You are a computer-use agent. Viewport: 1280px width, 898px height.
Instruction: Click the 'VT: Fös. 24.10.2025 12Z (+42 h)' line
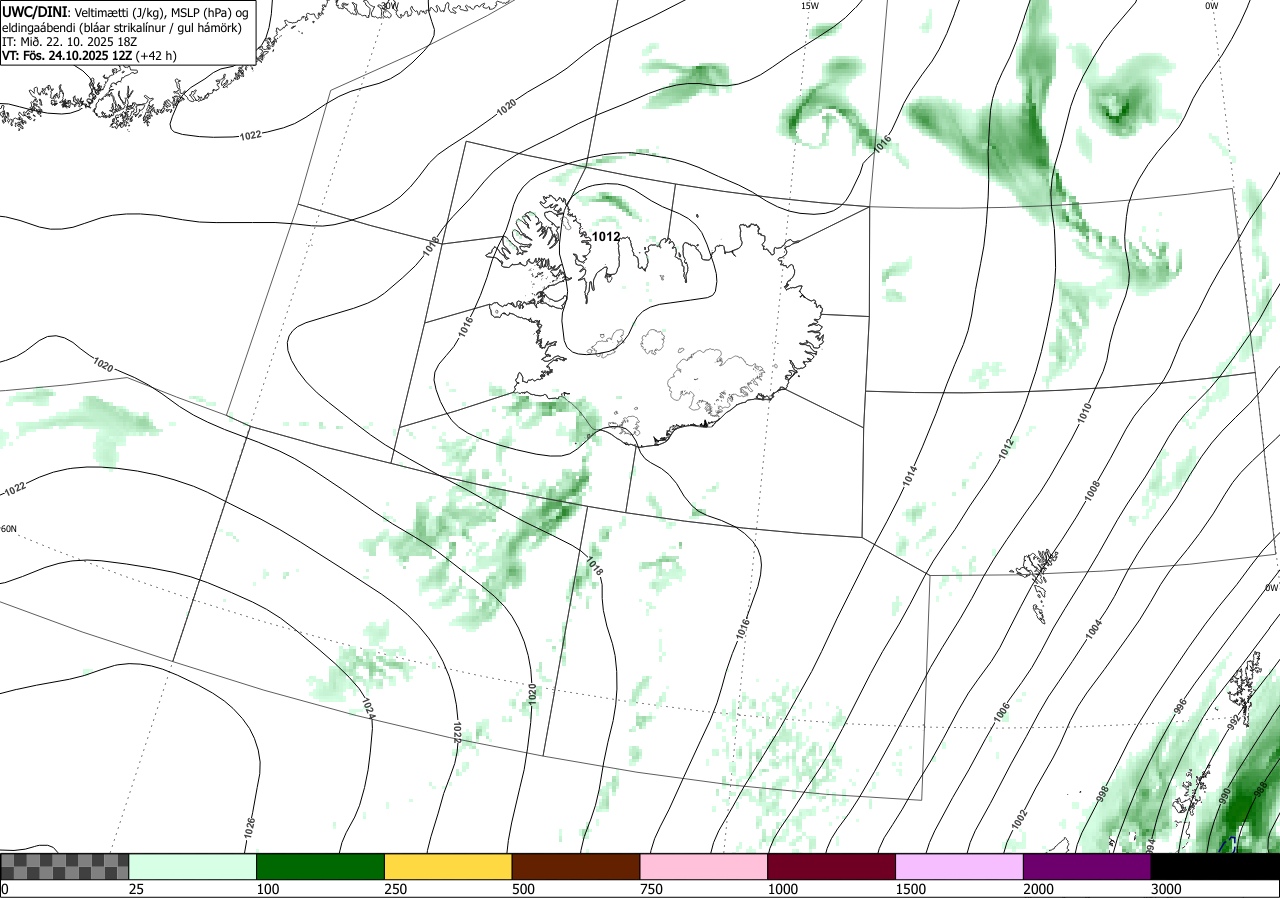(x=89, y=56)
